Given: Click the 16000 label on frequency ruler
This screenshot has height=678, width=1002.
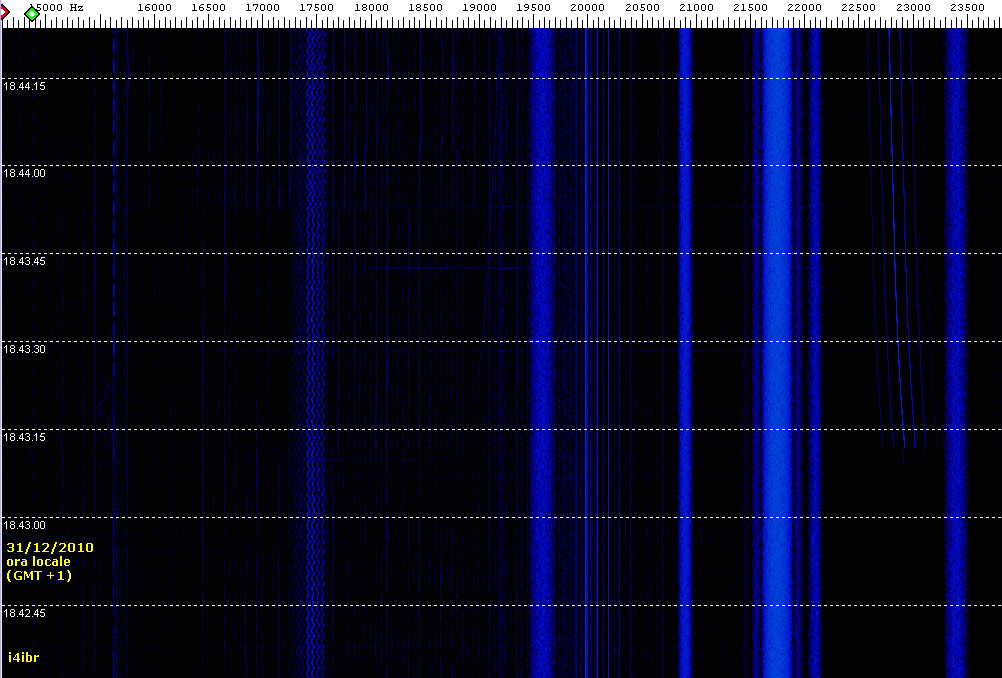Looking at the screenshot, I should pyautogui.click(x=154, y=7).
